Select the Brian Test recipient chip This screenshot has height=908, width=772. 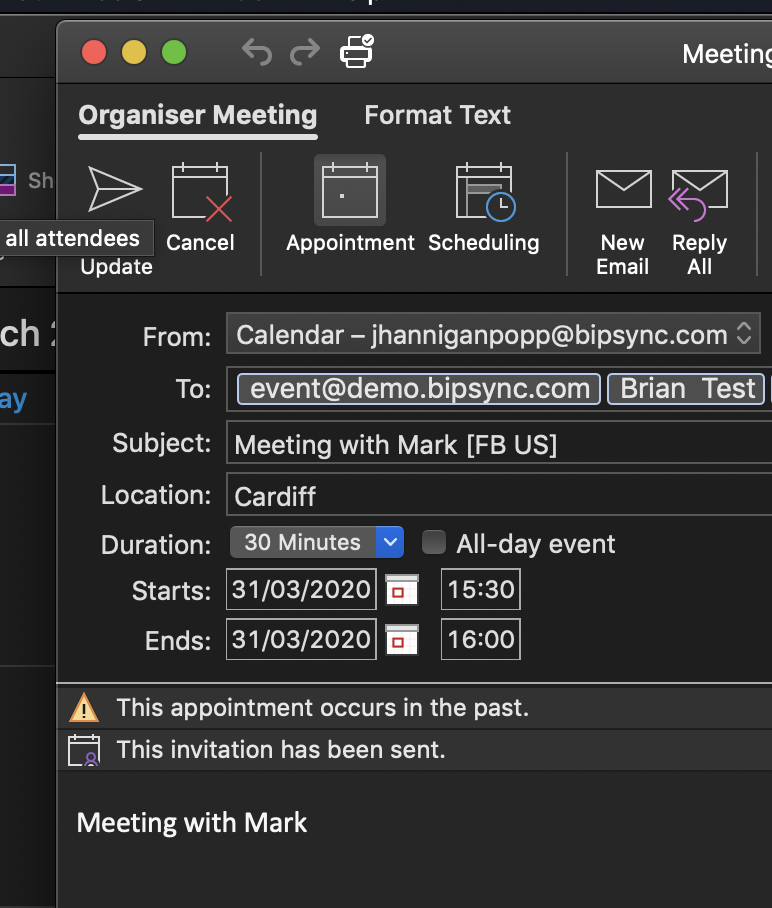[686, 389]
